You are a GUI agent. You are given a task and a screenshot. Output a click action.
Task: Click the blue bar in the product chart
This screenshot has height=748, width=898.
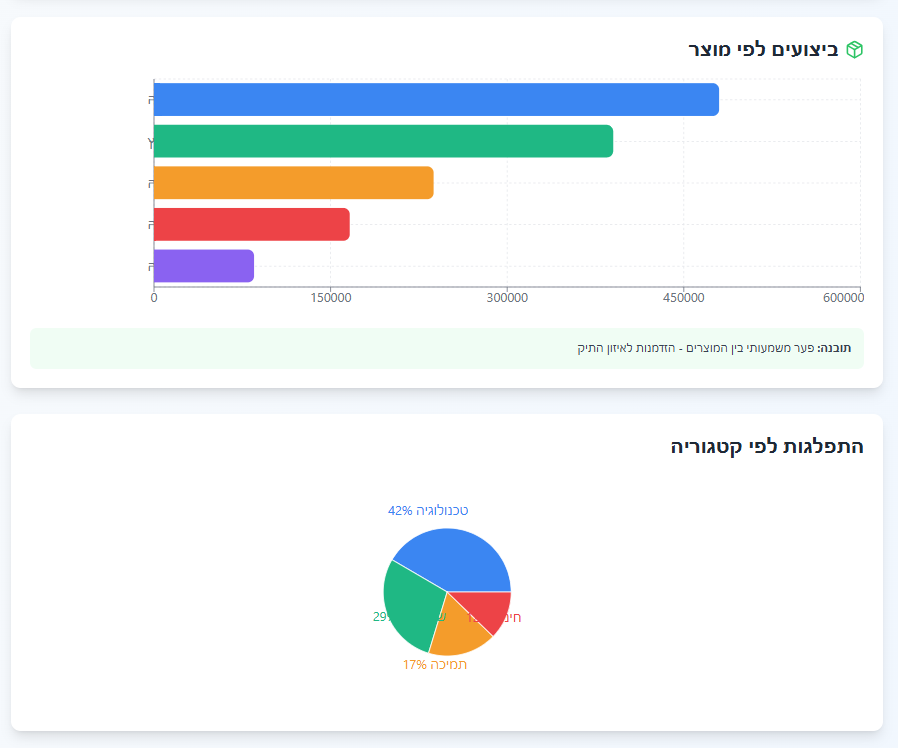pos(436,100)
